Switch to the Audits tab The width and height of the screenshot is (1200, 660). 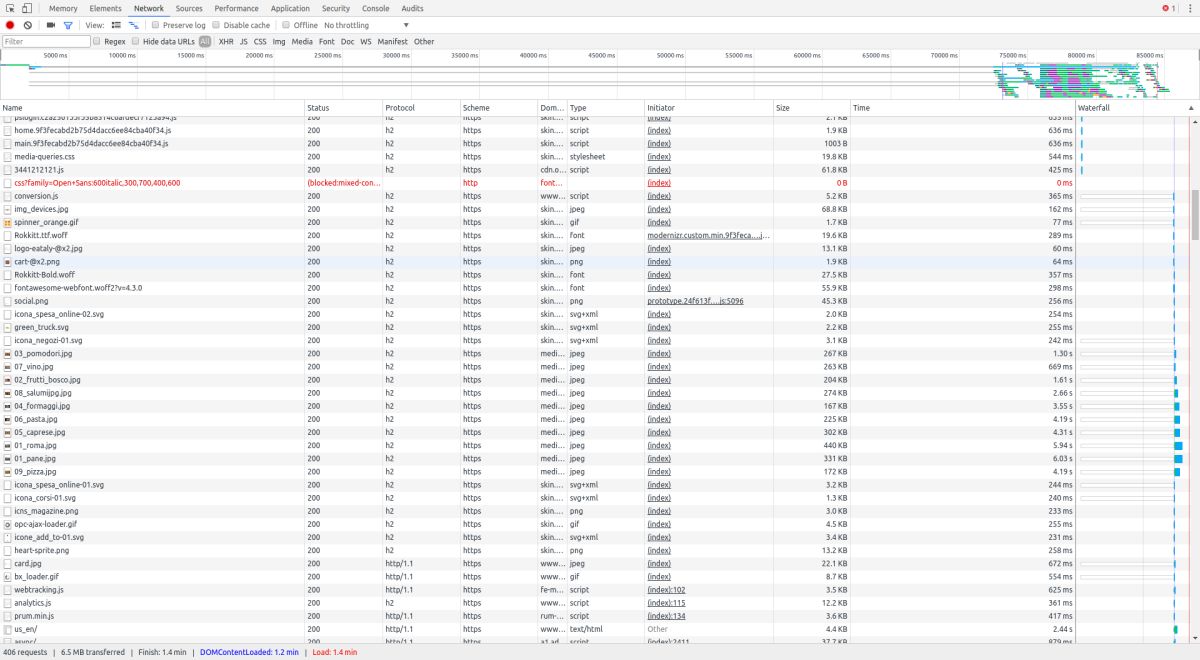tap(412, 8)
